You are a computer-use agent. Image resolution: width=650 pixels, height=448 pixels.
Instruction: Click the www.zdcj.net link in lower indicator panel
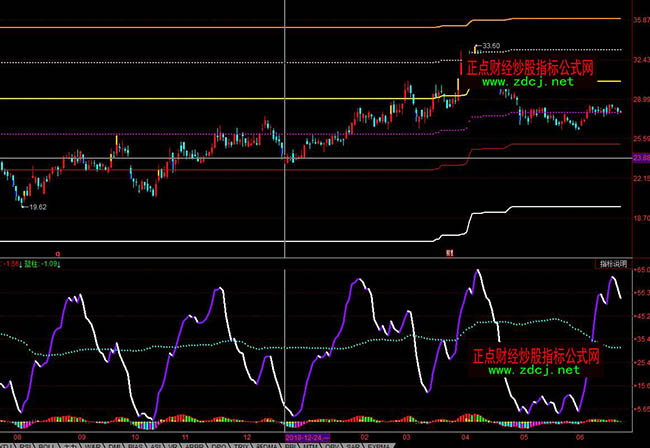[x=534, y=370]
